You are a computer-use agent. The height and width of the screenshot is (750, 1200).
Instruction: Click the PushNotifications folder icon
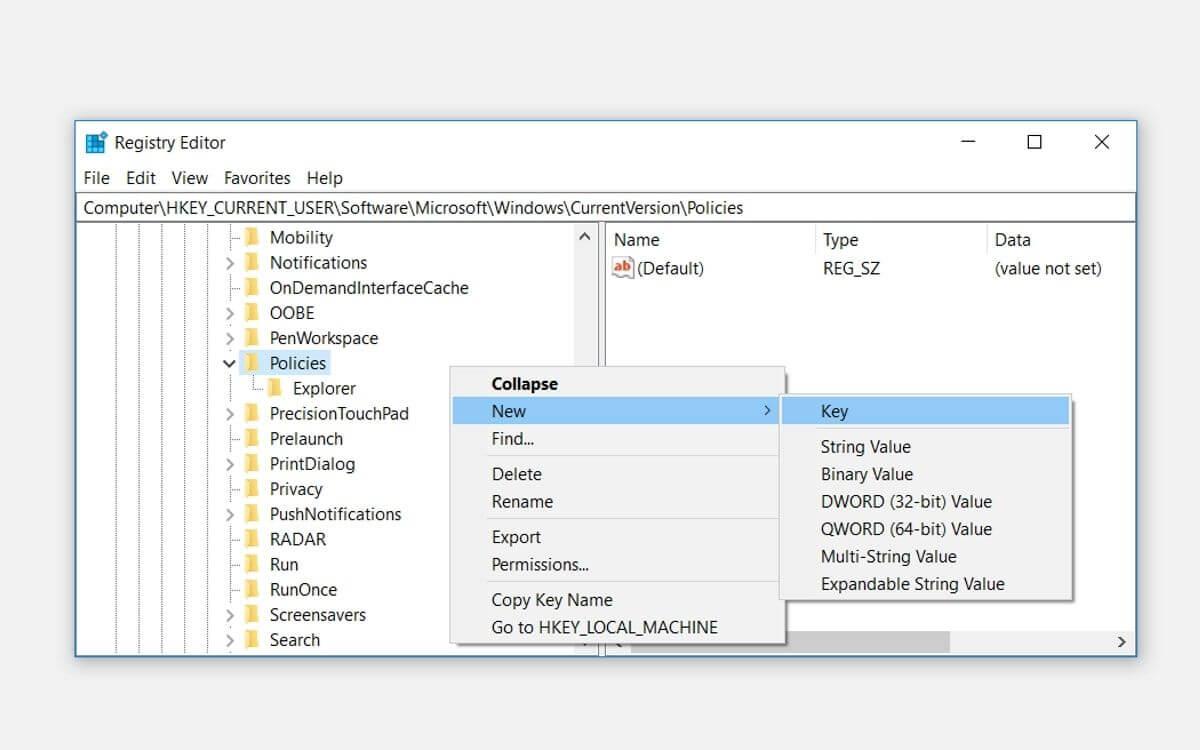tap(252, 514)
